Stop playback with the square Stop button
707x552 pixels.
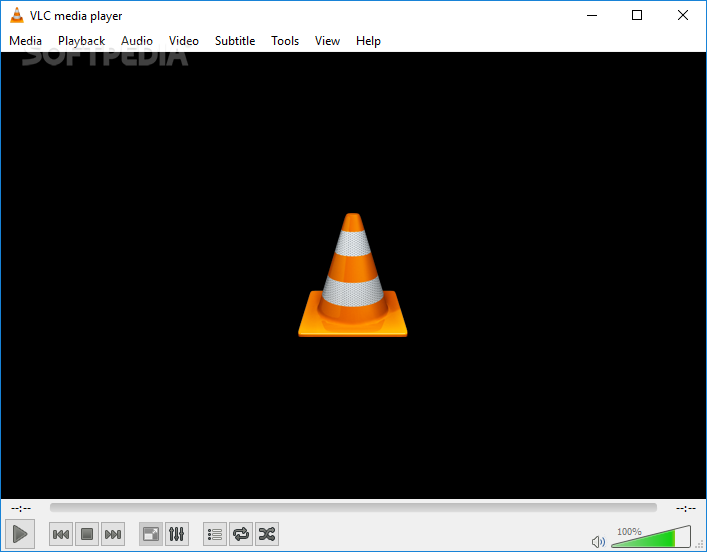click(x=87, y=534)
